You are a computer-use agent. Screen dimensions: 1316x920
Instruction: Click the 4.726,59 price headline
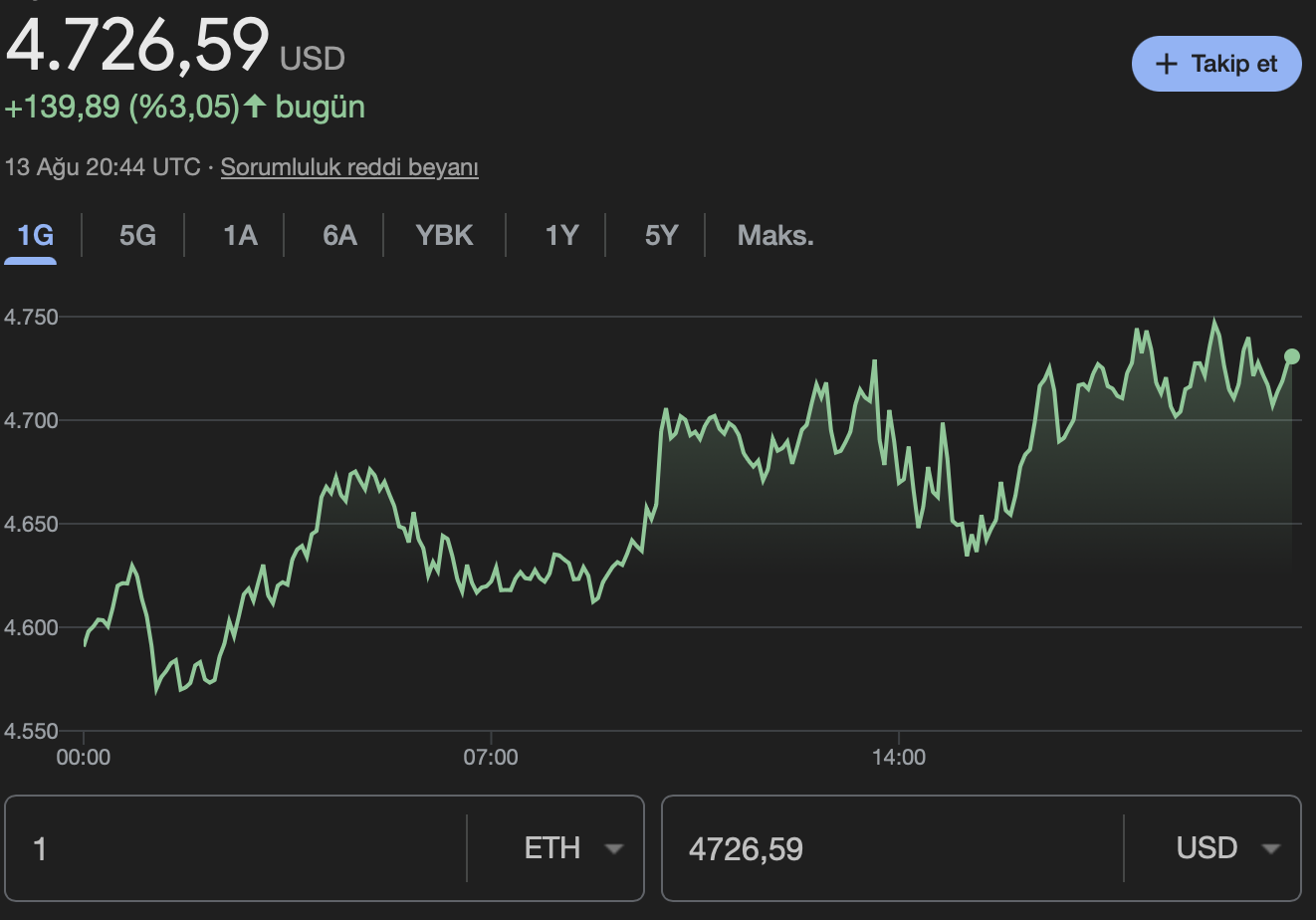click(137, 45)
